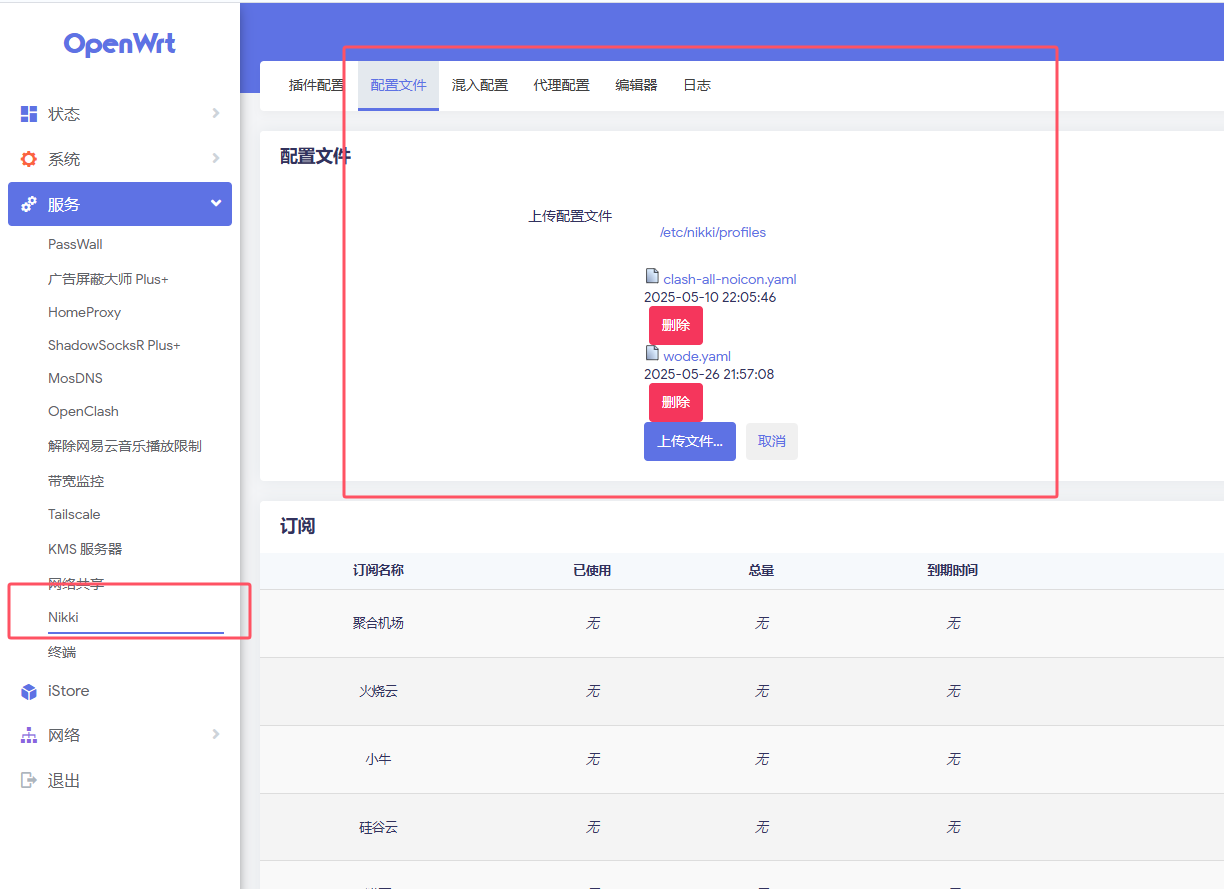The image size is (1224, 889).
Task: Click the 服务 gears icon
Action: click(29, 204)
